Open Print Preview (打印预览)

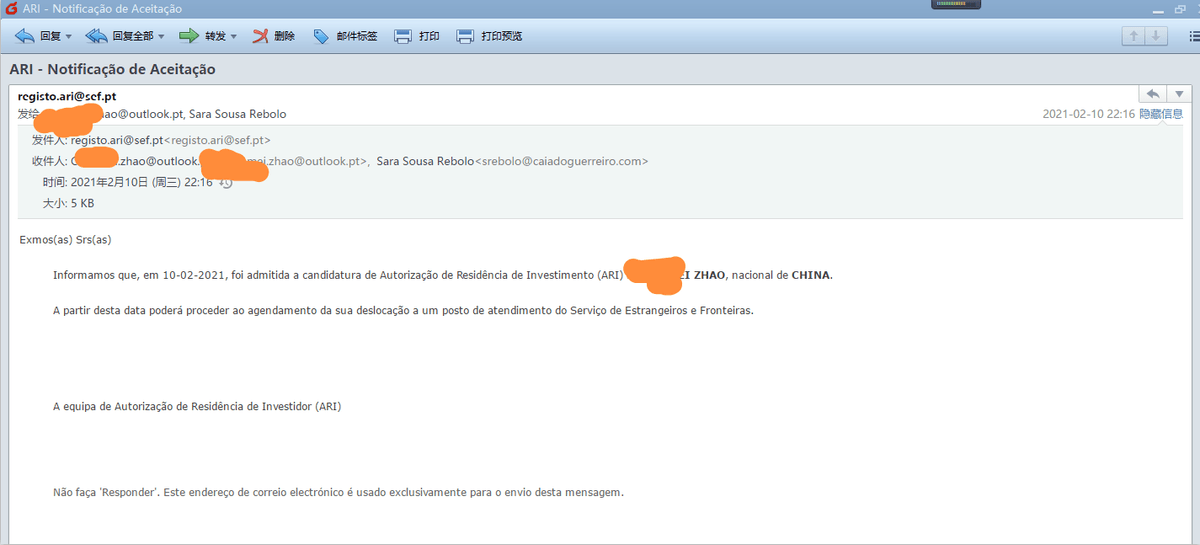click(x=465, y=36)
